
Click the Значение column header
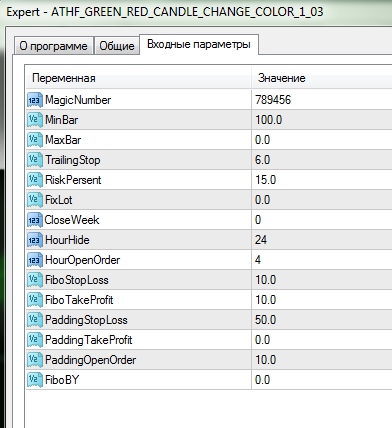322,78
